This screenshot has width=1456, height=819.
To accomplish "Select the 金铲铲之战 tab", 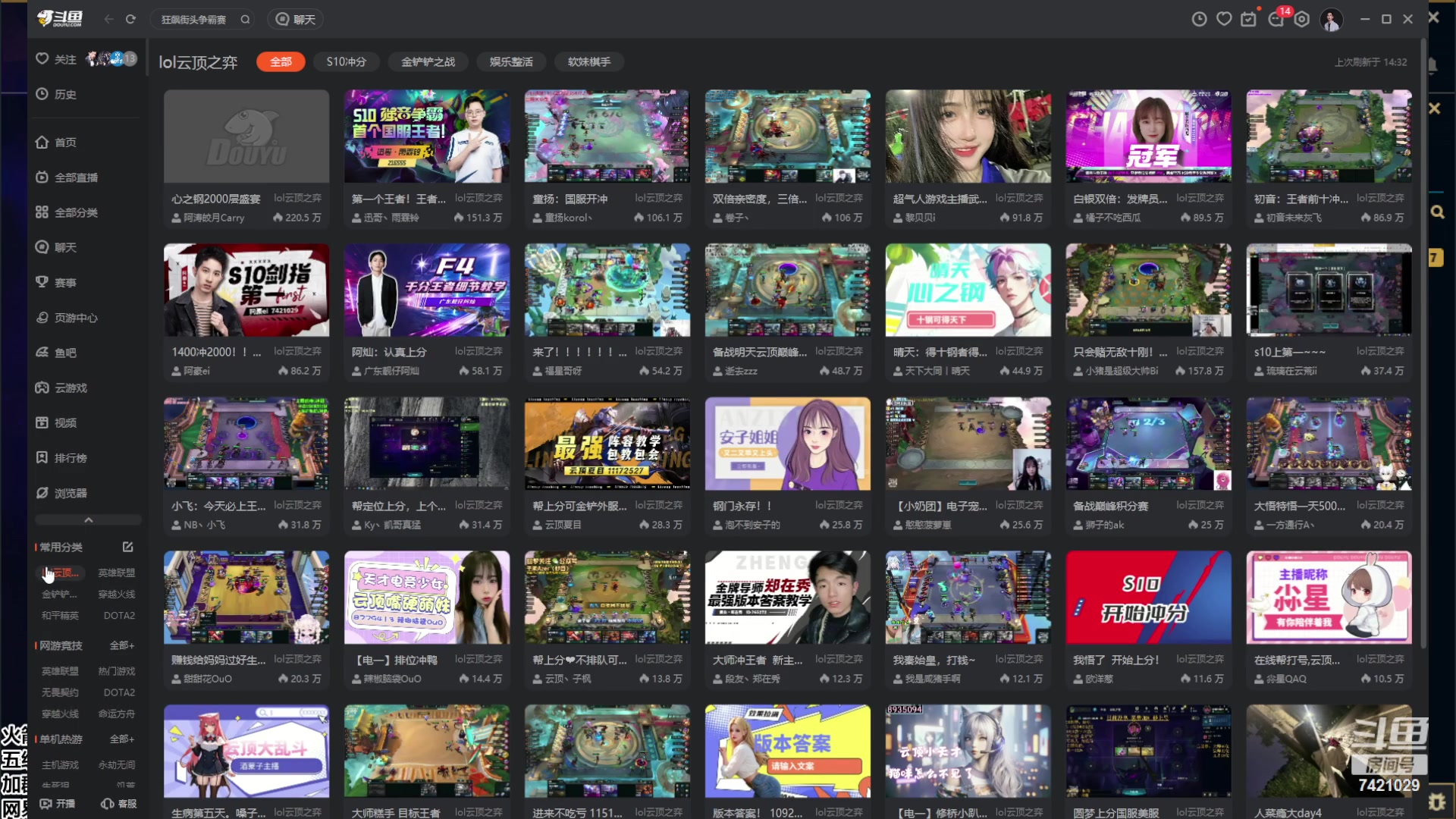I will click(428, 61).
